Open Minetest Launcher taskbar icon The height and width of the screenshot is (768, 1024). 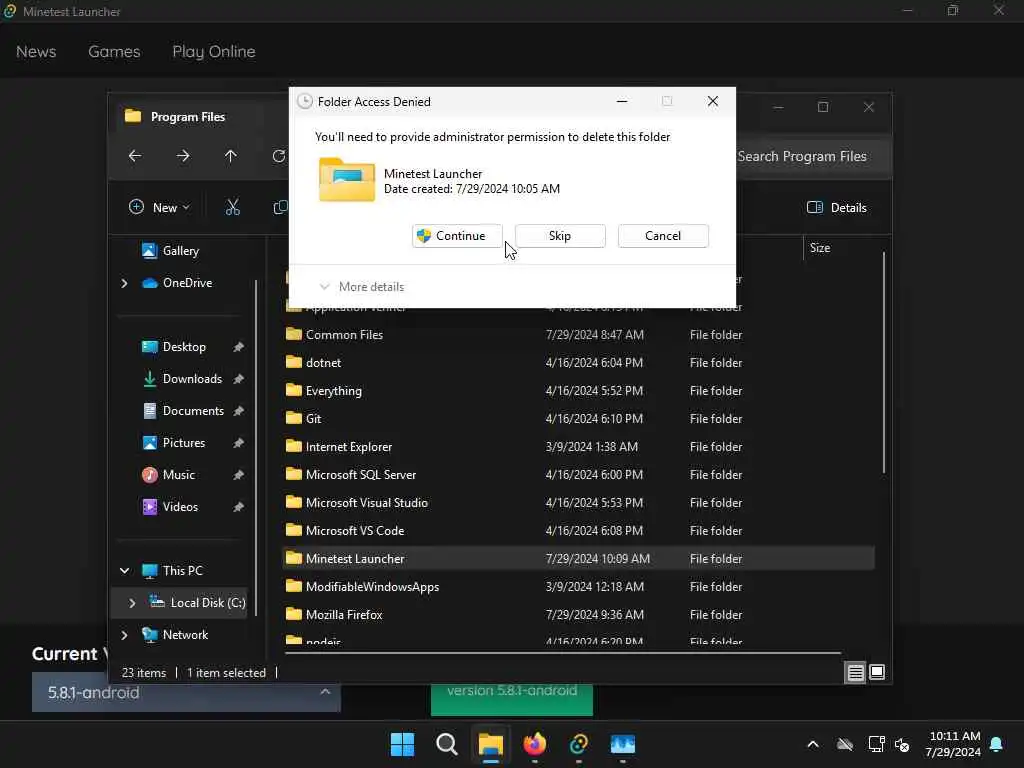point(579,744)
